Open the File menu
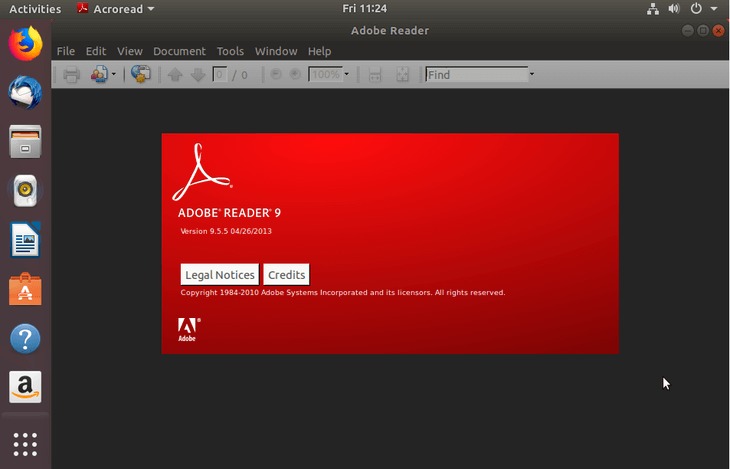Image resolution: width=730 pixels, height=469 pixels. pyautogui.click(x=66, y=51)
